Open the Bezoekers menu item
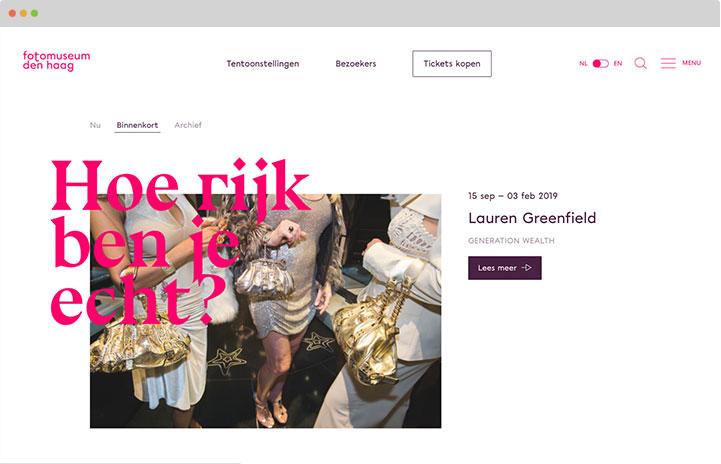 (355, 63)
